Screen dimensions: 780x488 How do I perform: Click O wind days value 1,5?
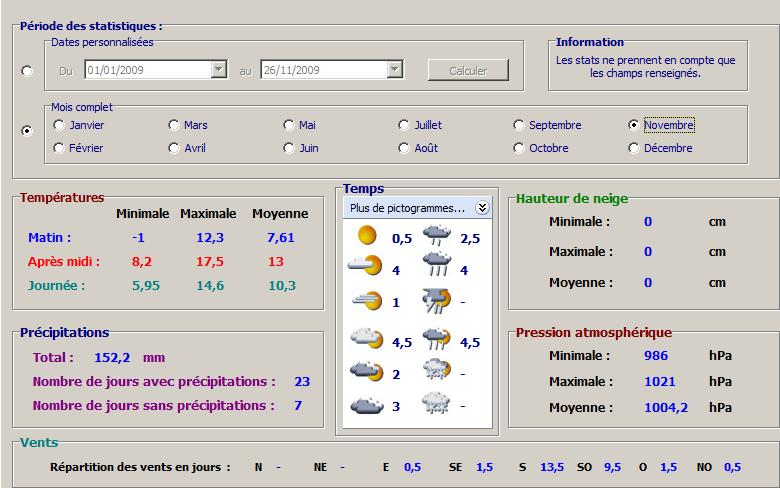pos(669,468)
